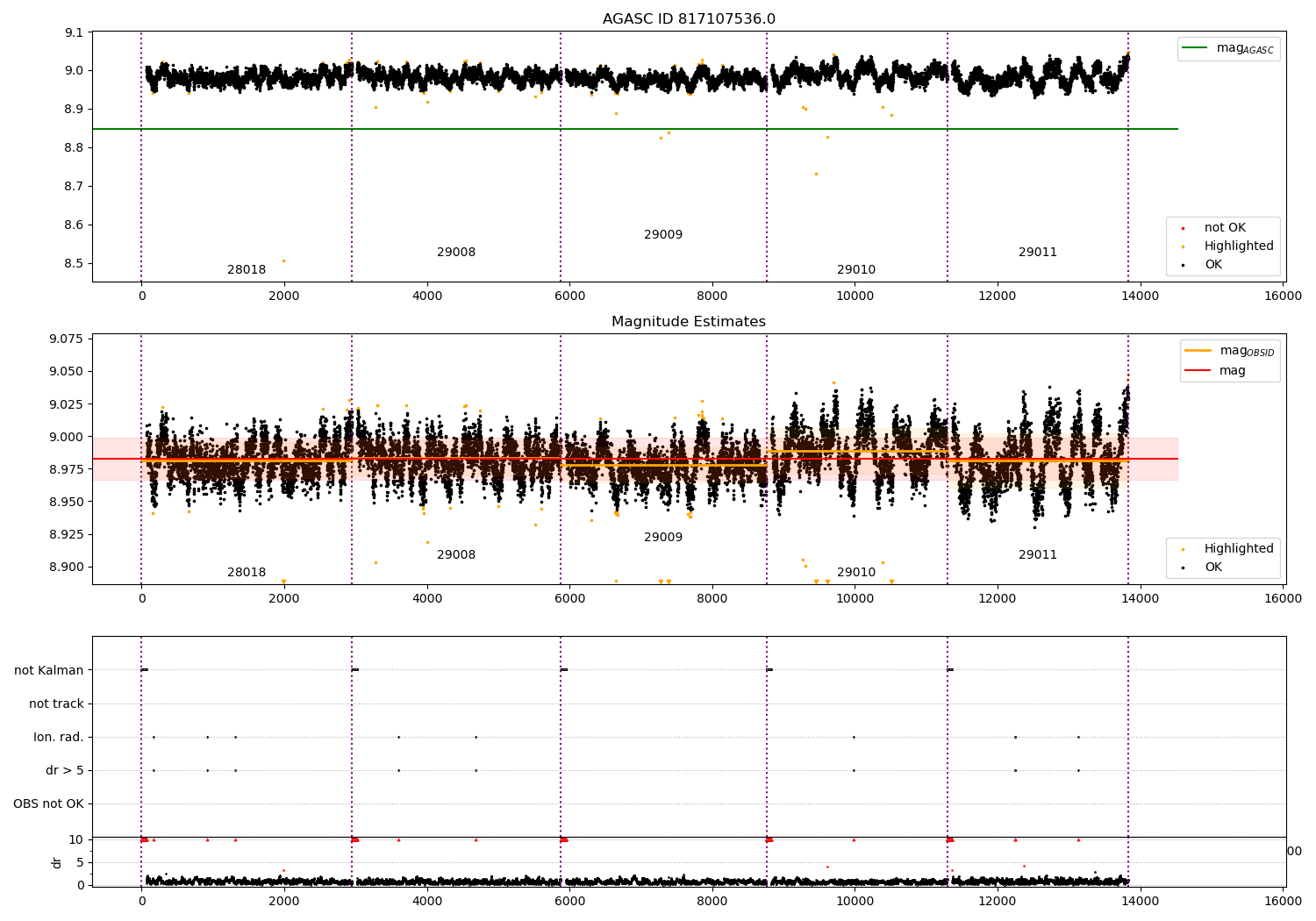Click obsid label 29011 in the top plot
Screen dimensions: 1316x921
pyautogui.click(x=1038, y=253)
